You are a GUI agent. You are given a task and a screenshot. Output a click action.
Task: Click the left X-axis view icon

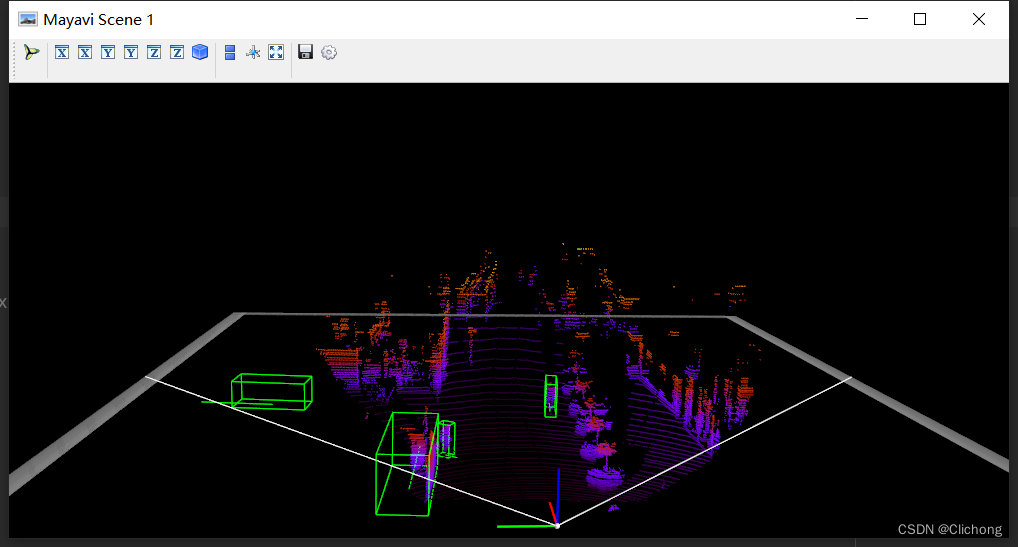(x=62, y=53)
